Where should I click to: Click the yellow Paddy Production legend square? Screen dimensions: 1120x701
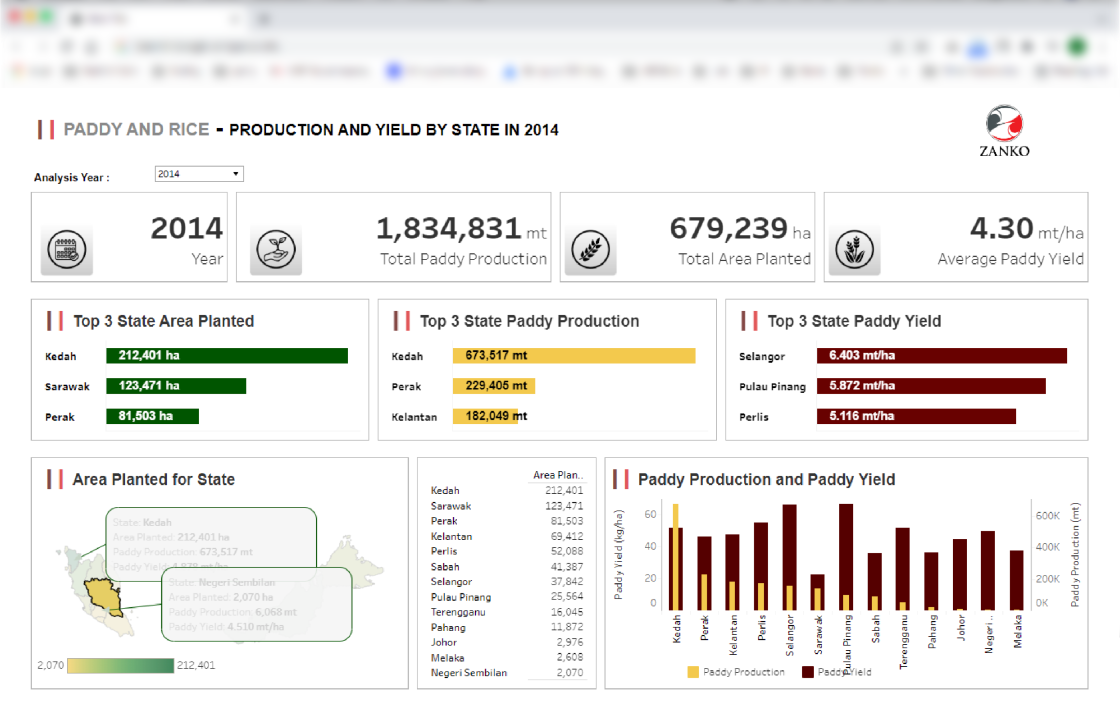pos(693,672)
